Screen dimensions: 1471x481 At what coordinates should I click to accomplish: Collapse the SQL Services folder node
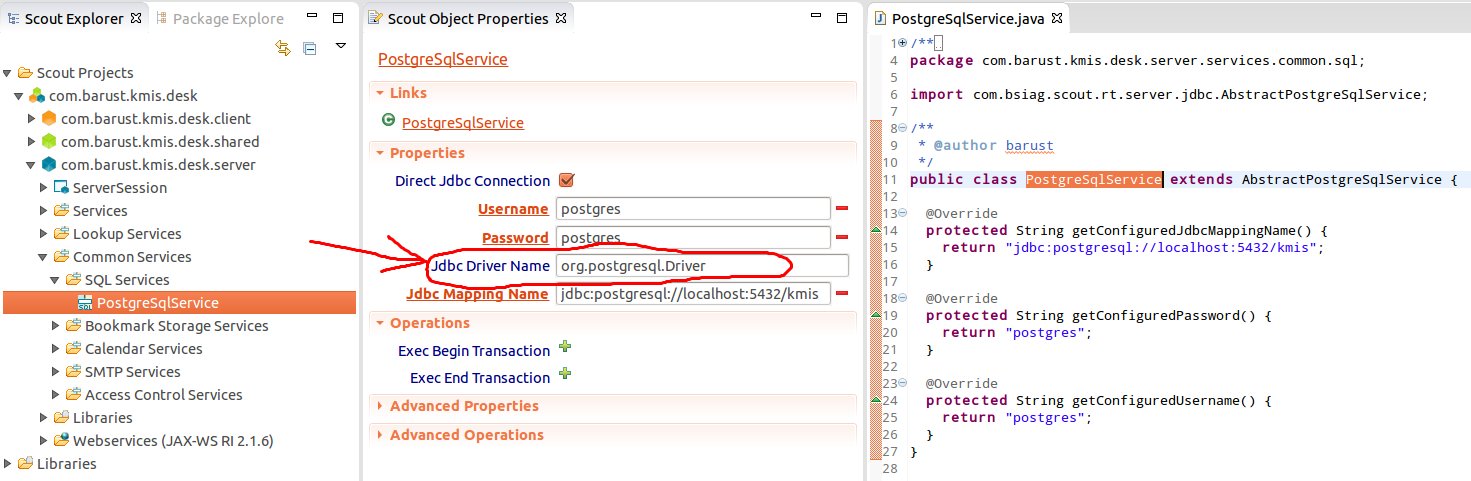(56, 280)
